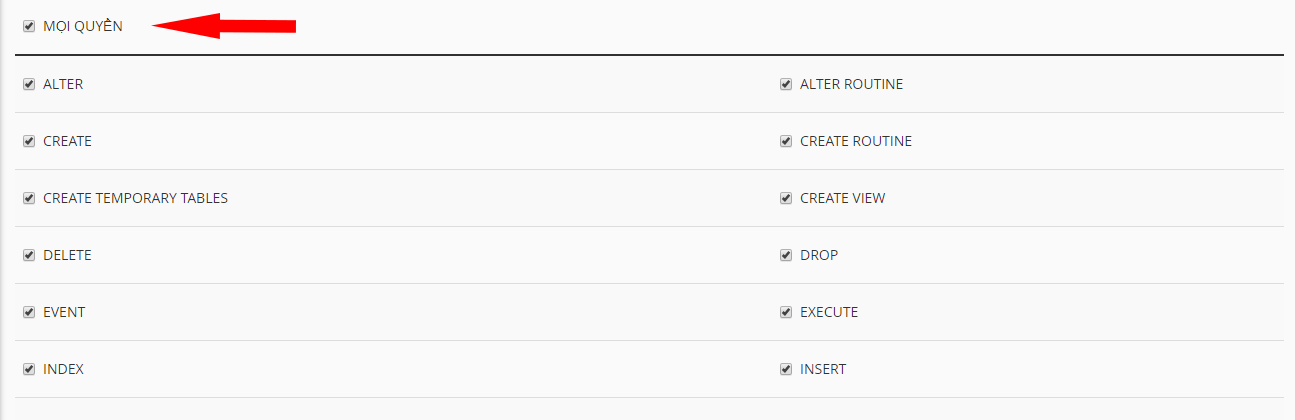Uncheck the MỌI QUYỀN all-privileges checkbox
This screenshot has height=420, width=1295.
click(29, 27)
